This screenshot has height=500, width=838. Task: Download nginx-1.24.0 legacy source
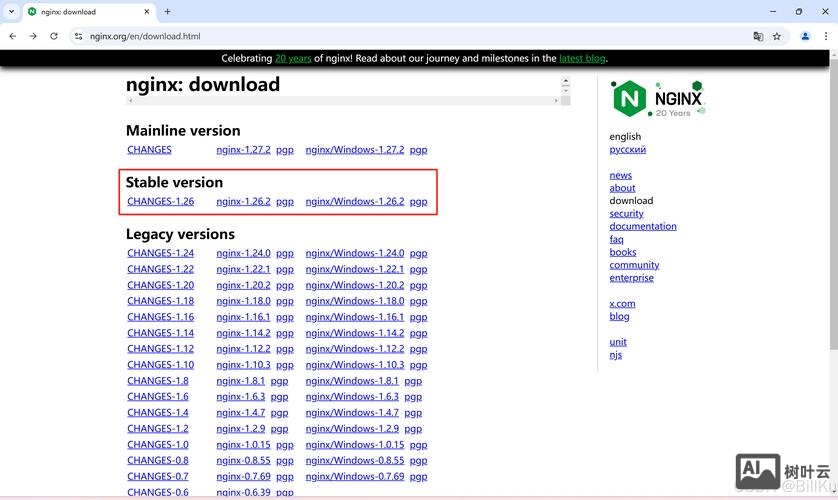tap(243, 253)
